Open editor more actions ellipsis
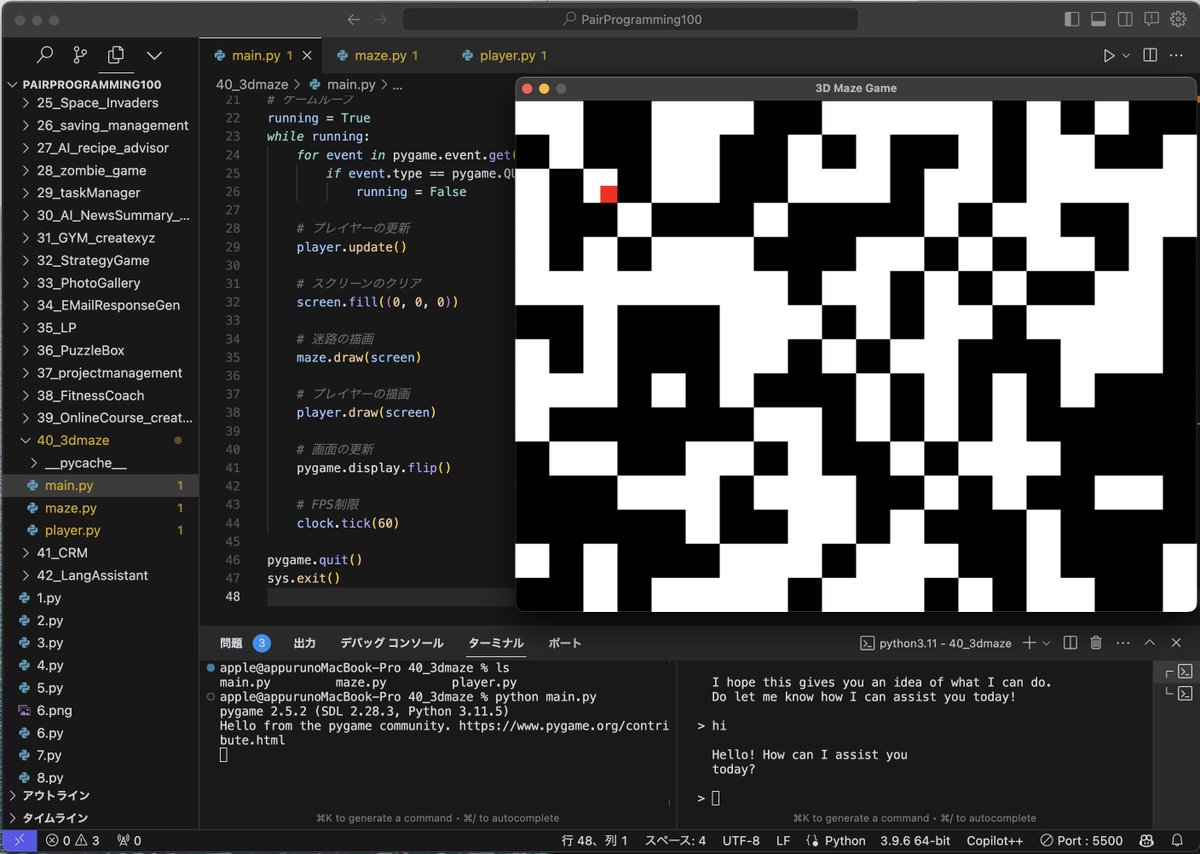 click(x=1178, y=56)
